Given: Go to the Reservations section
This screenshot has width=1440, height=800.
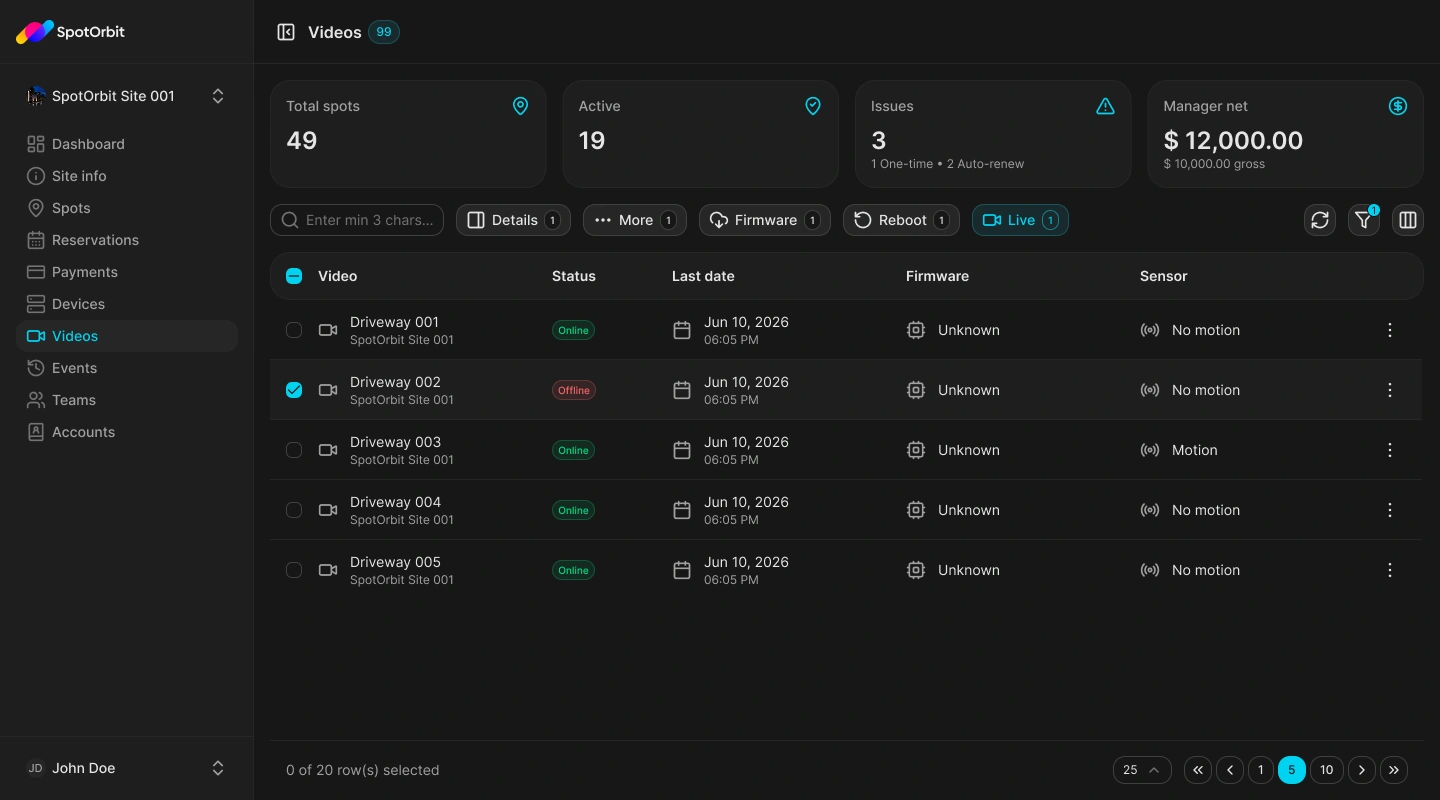Looking at the screenshot, I should [127, 240].
